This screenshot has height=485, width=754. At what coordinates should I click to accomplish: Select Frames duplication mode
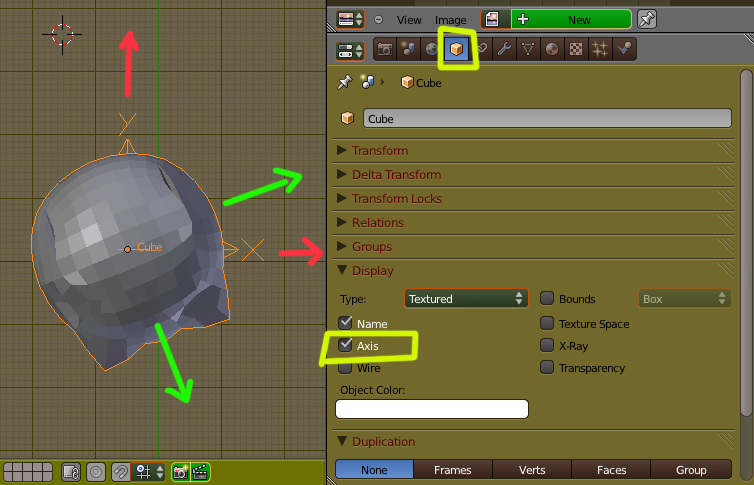[x=452, y=470]
